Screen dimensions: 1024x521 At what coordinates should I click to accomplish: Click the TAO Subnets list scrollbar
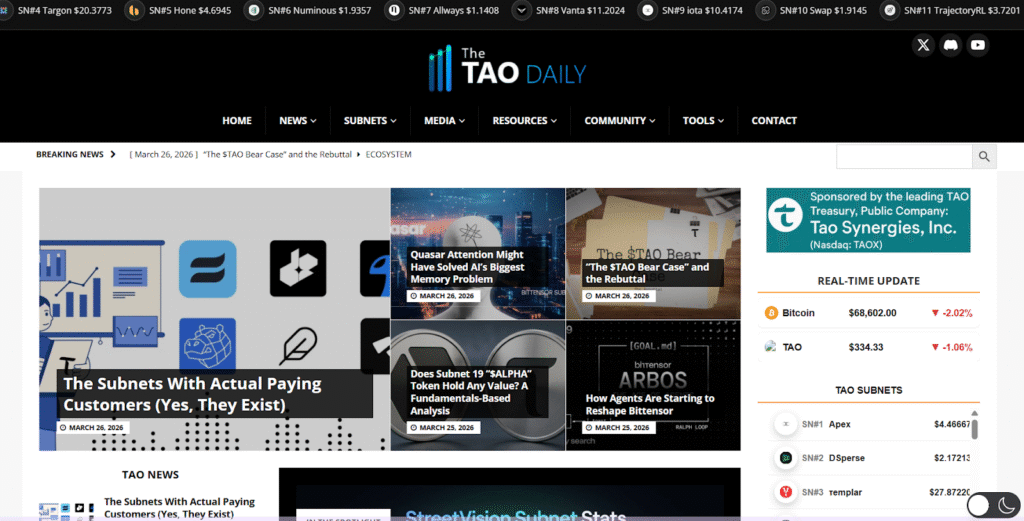[x=975, y=428]
